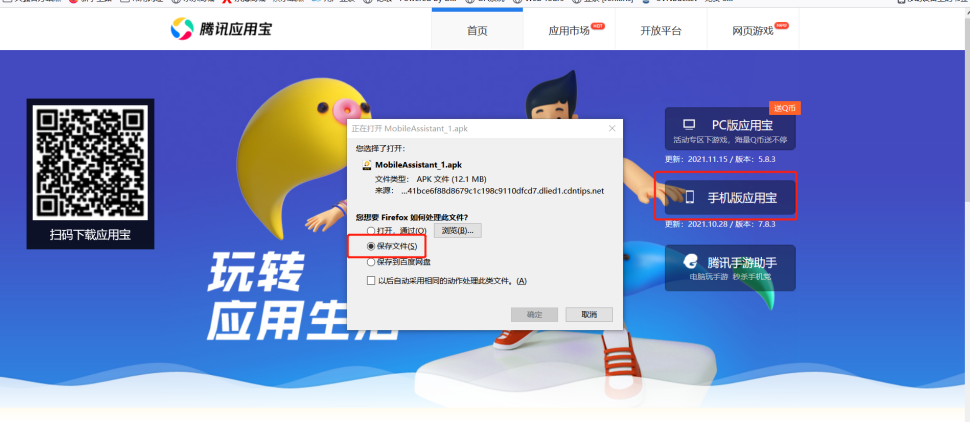Click the 扫码下载应用宝 caption
The width and height of the screenshot is (970, 422).
(x=90, y=235)
